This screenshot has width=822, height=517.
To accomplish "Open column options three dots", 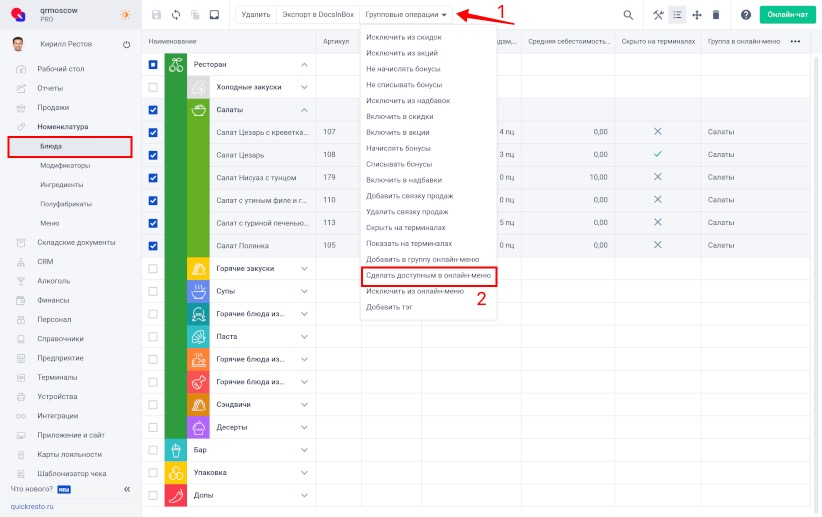I will (795, 41).
